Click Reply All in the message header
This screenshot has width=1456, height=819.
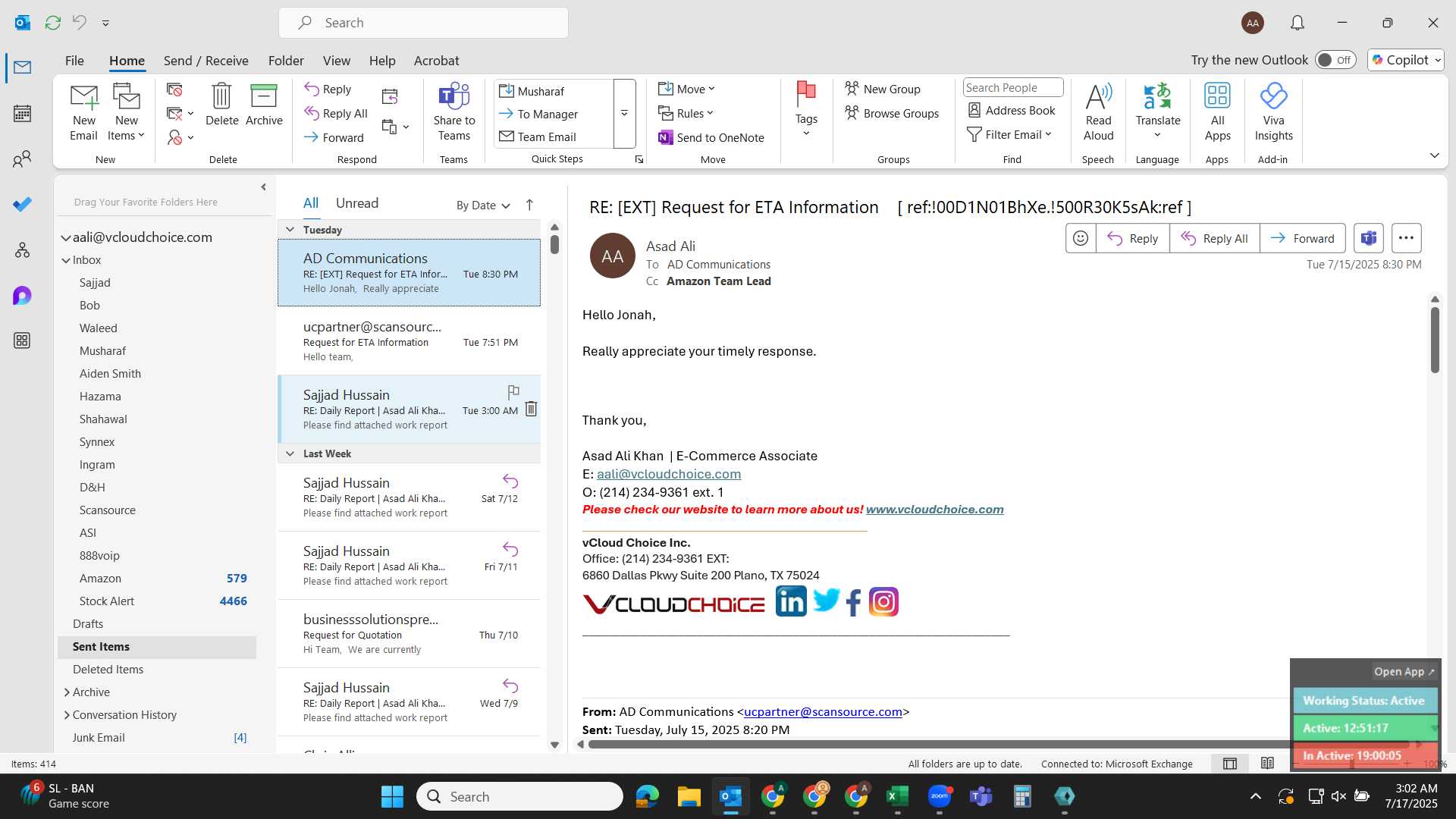[1214, 238]
